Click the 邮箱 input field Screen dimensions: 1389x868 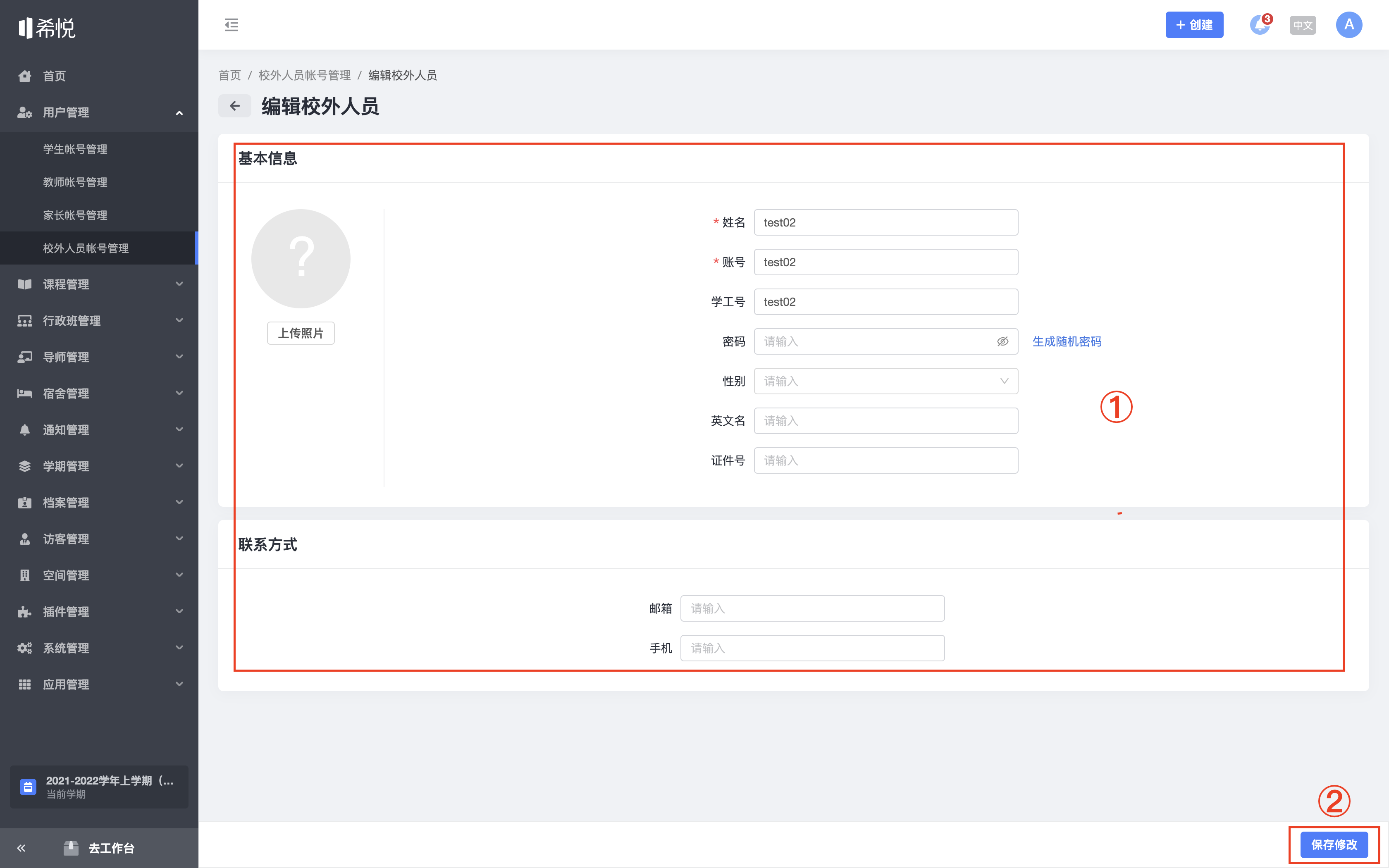pyautogui.click(x=812, y=608)
